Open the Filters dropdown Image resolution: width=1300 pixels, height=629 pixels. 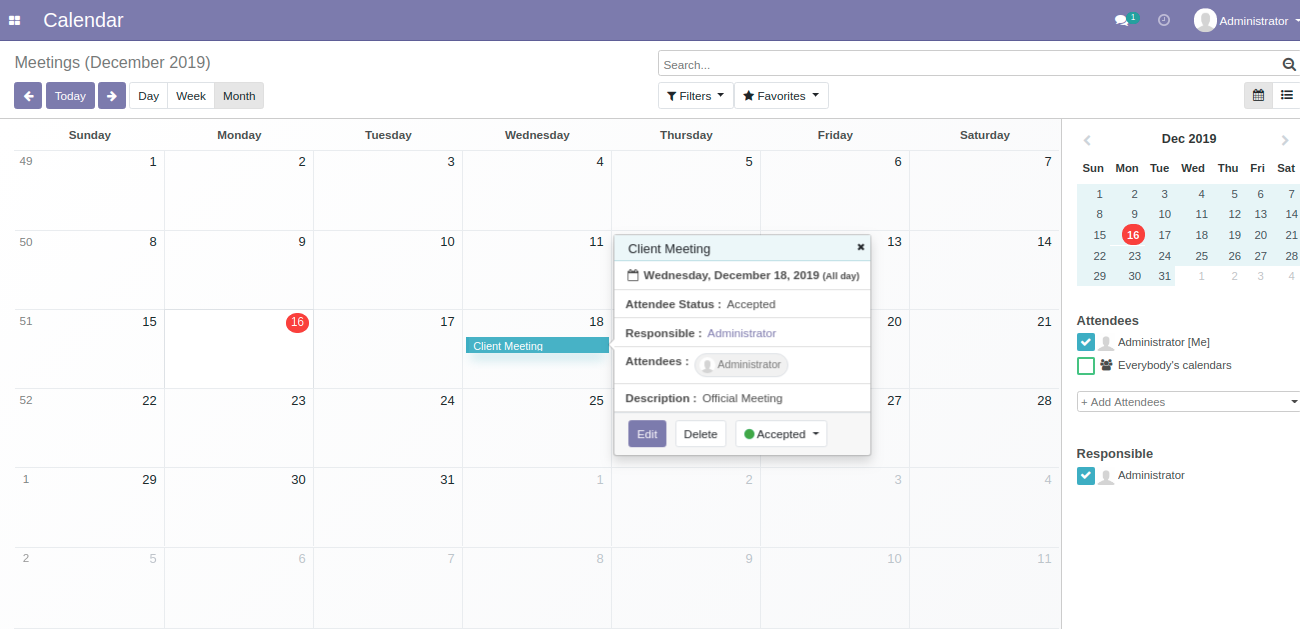[x=696, y=96]
